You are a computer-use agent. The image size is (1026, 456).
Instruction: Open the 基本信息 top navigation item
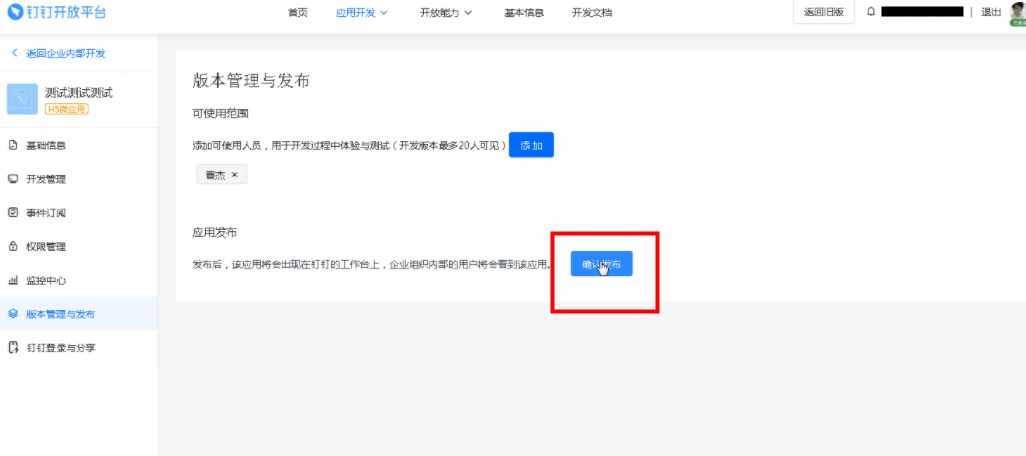[x=524, y=12]
